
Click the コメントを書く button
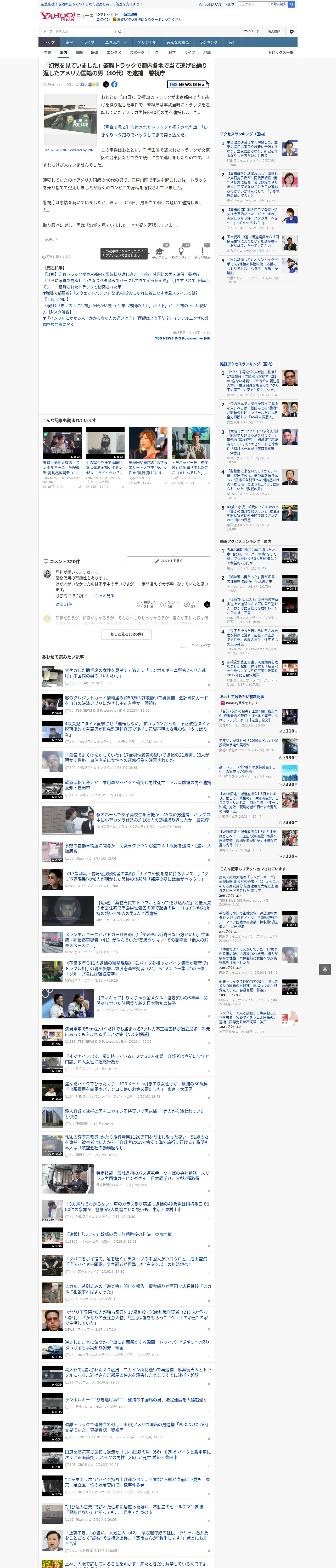click(169, 561)
